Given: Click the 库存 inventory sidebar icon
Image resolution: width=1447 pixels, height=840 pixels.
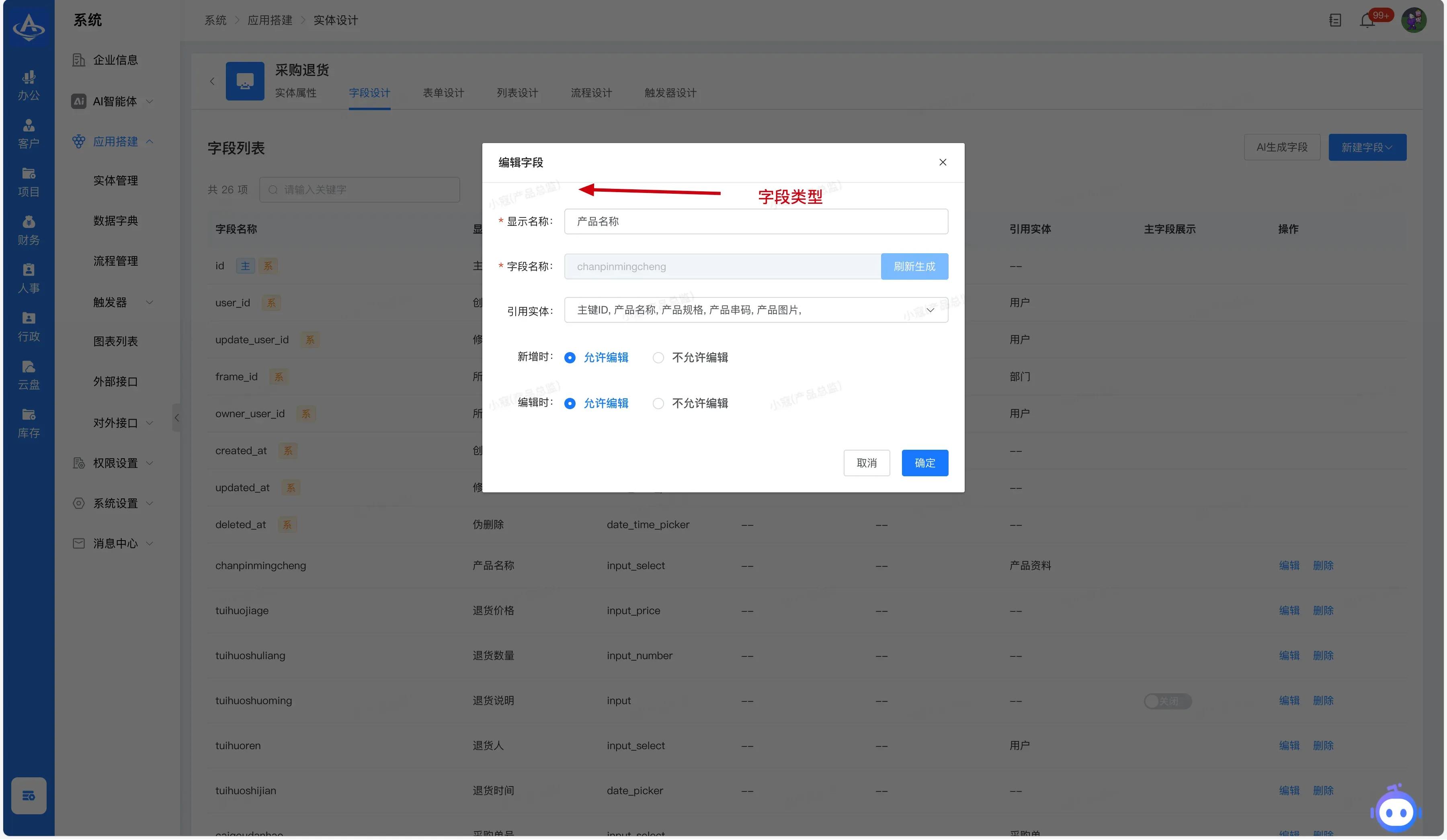Looking at the screenshot, I should point(29,423).
